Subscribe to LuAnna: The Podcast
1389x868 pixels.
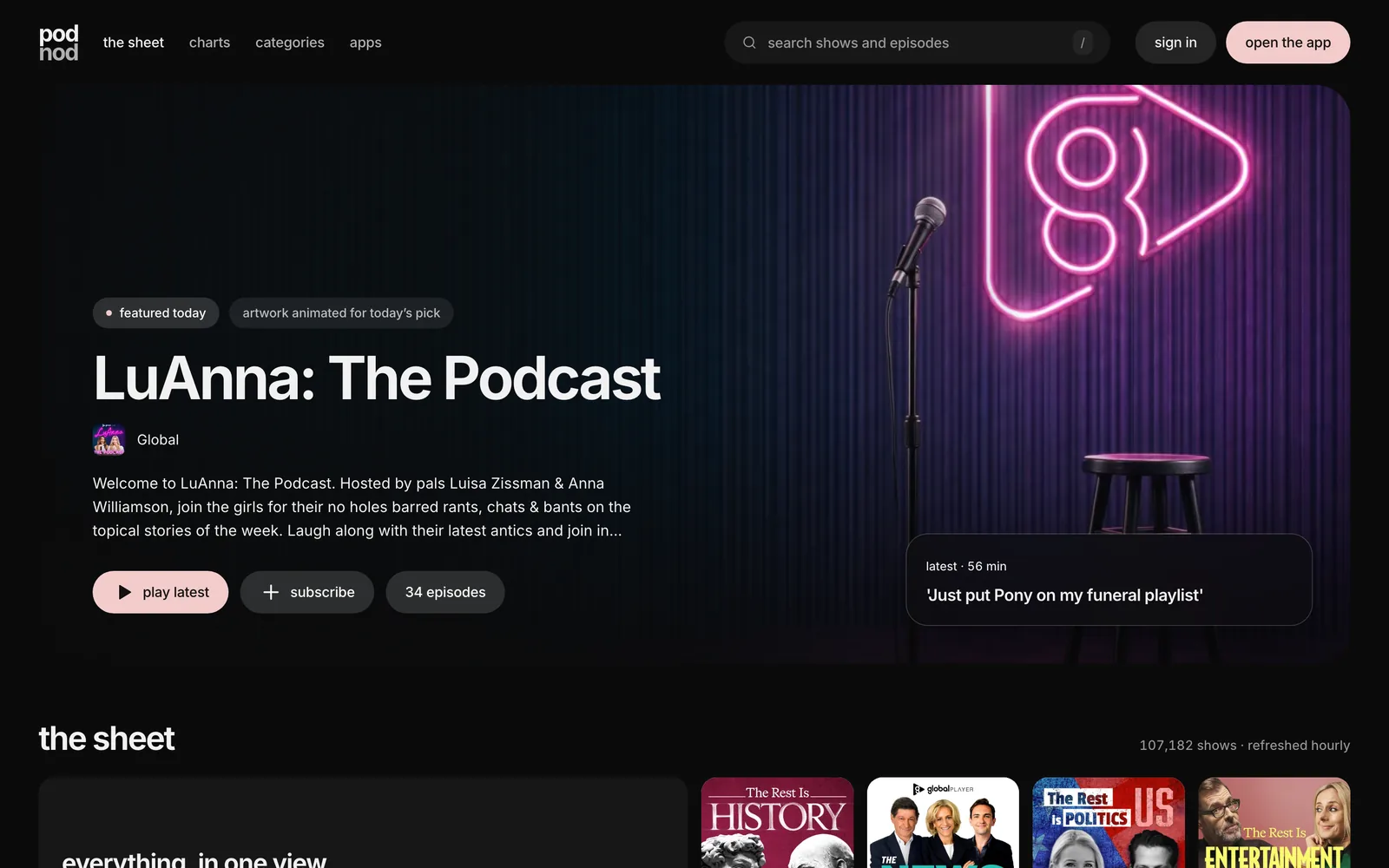click(x=307, y=592)
